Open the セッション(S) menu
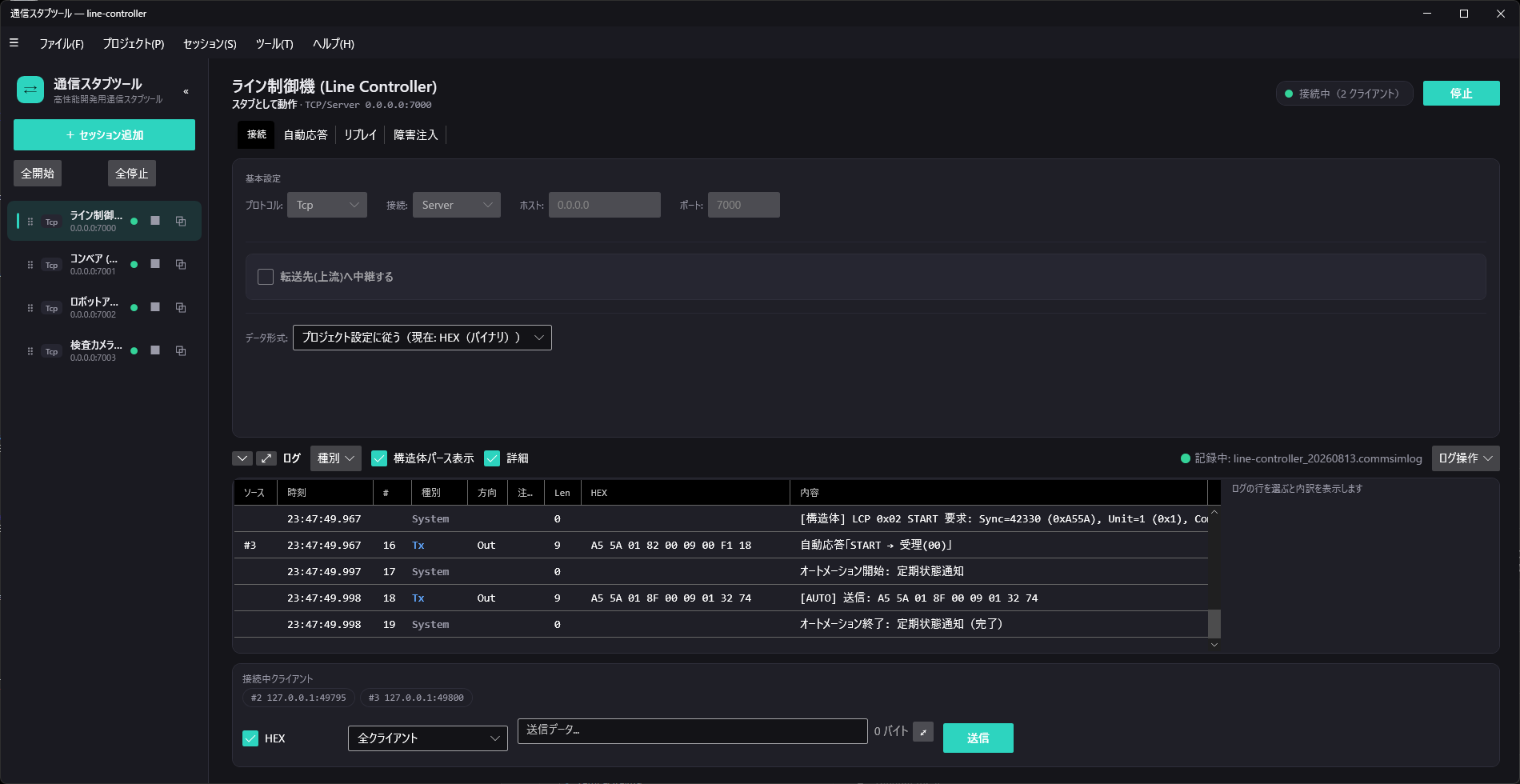The height and width of the screenshot is (784, 1520). (210, 43)
